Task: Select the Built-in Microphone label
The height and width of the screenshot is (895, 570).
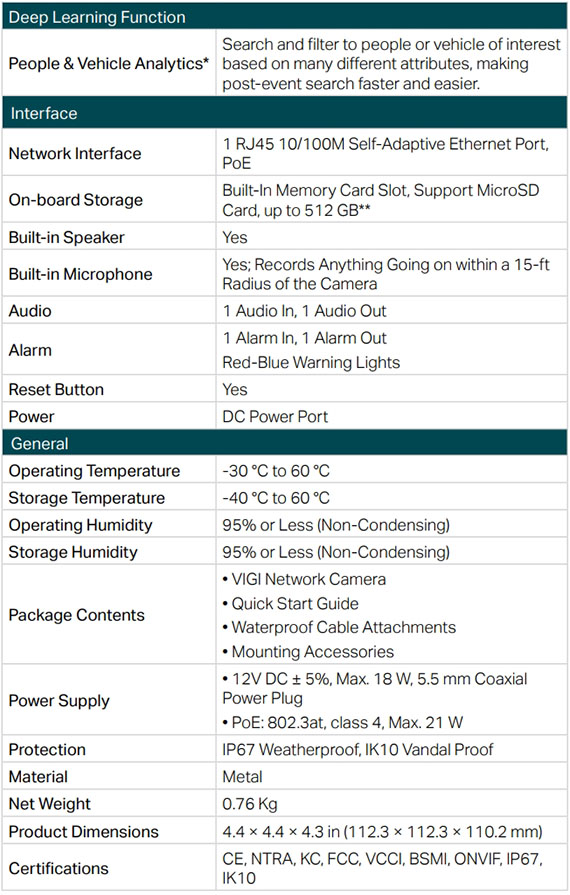Action: coord(80,274)
